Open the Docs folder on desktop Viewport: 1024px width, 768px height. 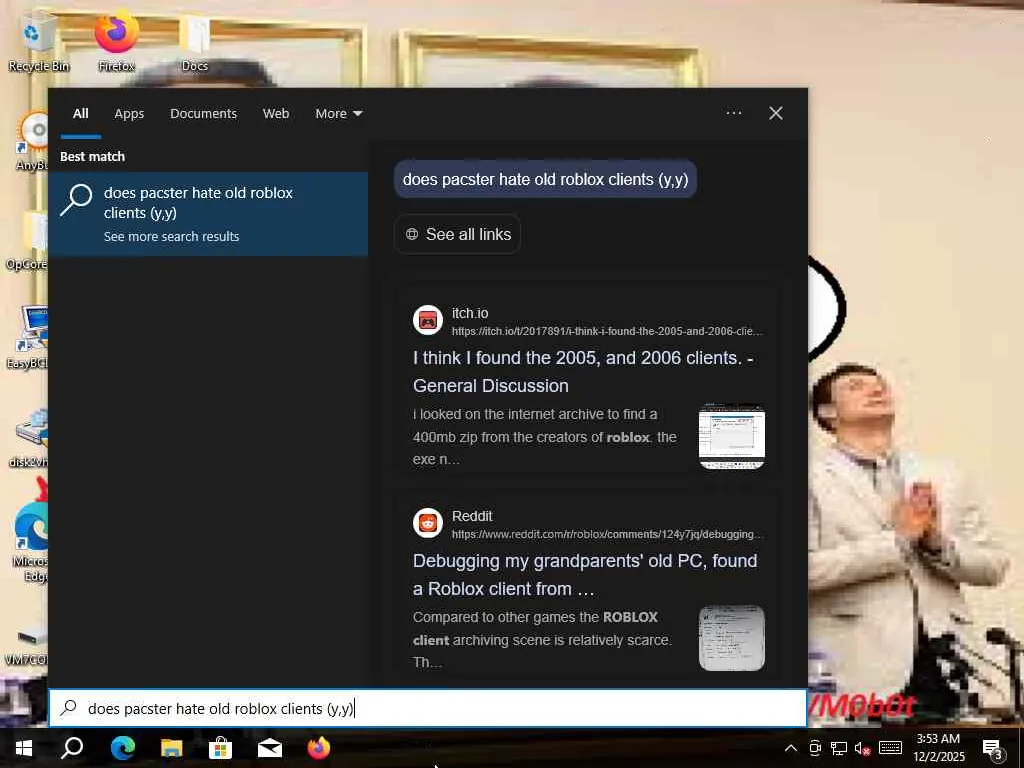click(195, 44)
